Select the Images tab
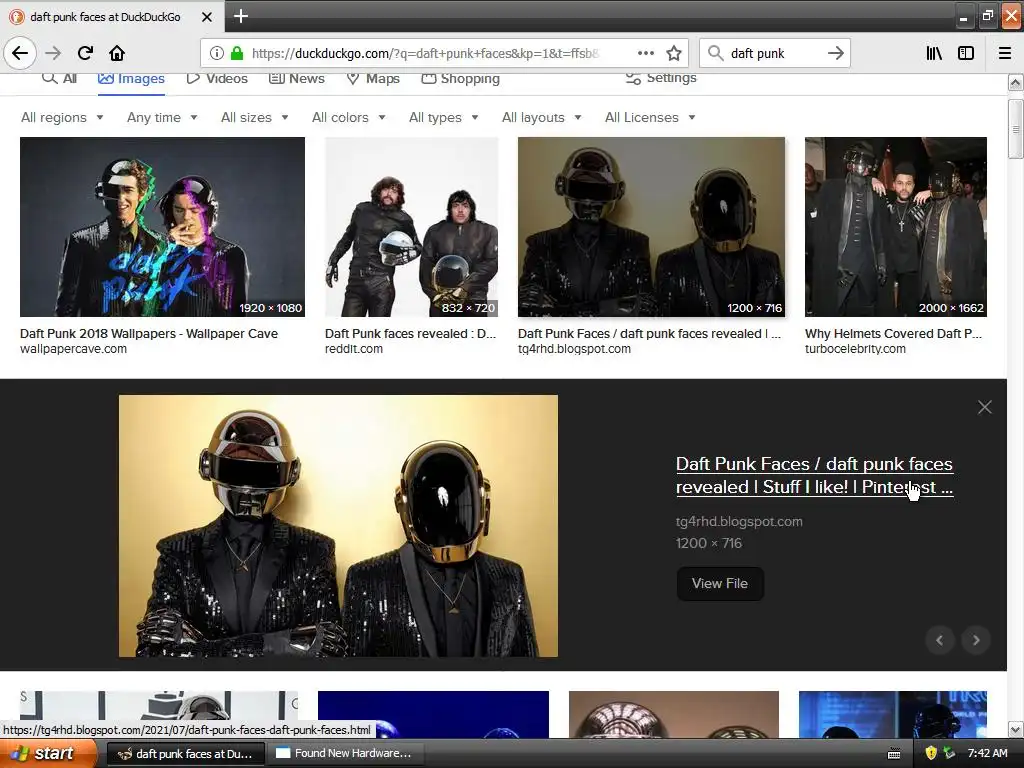Image resolution: width=1024 pixels, height=768 pixels. (x=131, y=79)
